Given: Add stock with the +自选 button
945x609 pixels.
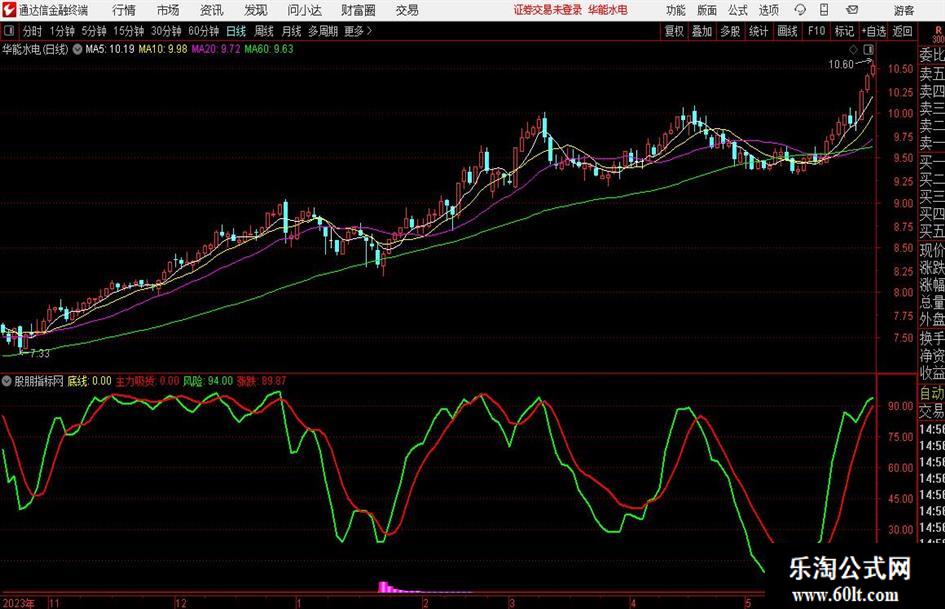Looking at the screenshot, I should [874, 31].
